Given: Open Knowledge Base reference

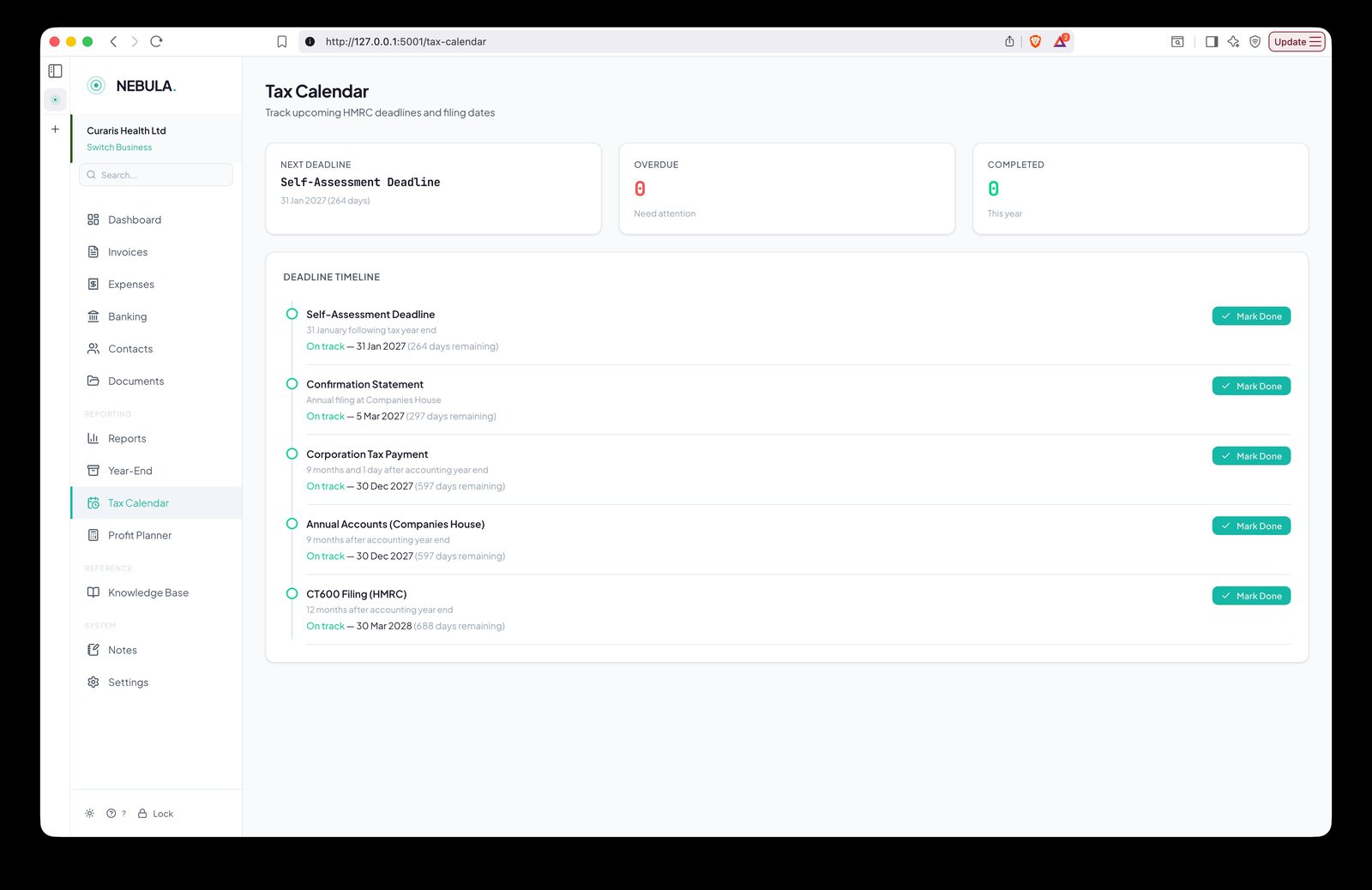Looking at the screenshot, I should pyautogui.click(x=156, y=592).
